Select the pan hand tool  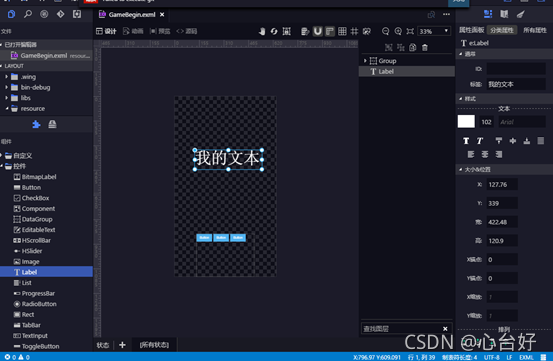click(x=262, y=31)
